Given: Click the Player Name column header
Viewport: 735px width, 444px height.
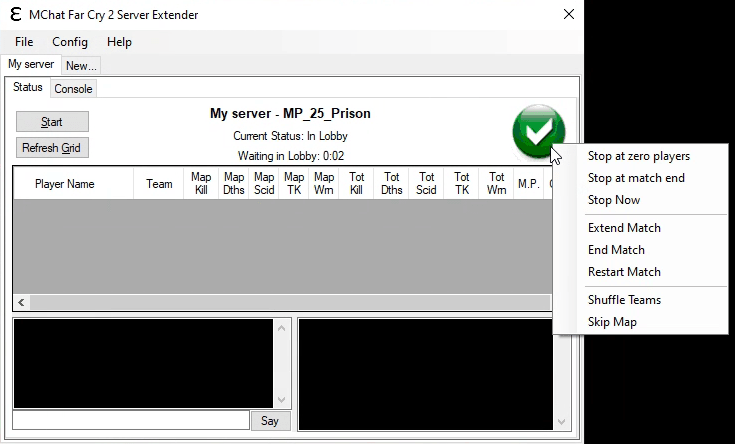Looking at the screenshot, I should 65,184.
